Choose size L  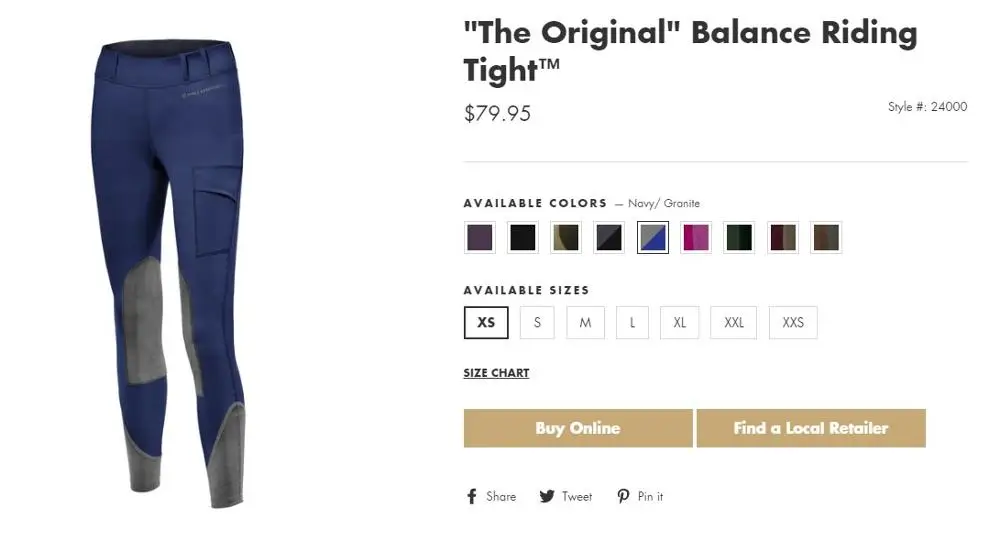click(632, 323)
